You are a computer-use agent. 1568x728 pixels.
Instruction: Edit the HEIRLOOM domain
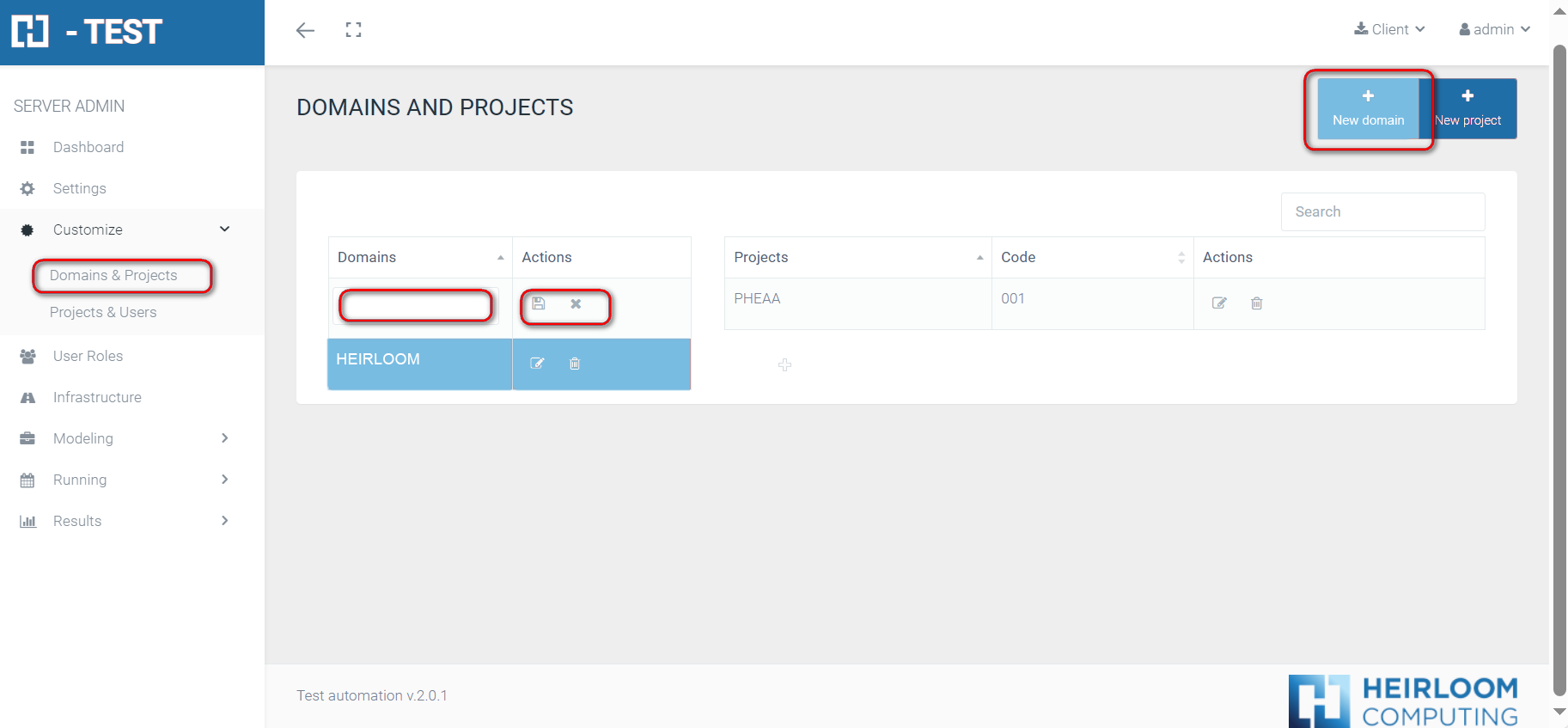[537, 364]
